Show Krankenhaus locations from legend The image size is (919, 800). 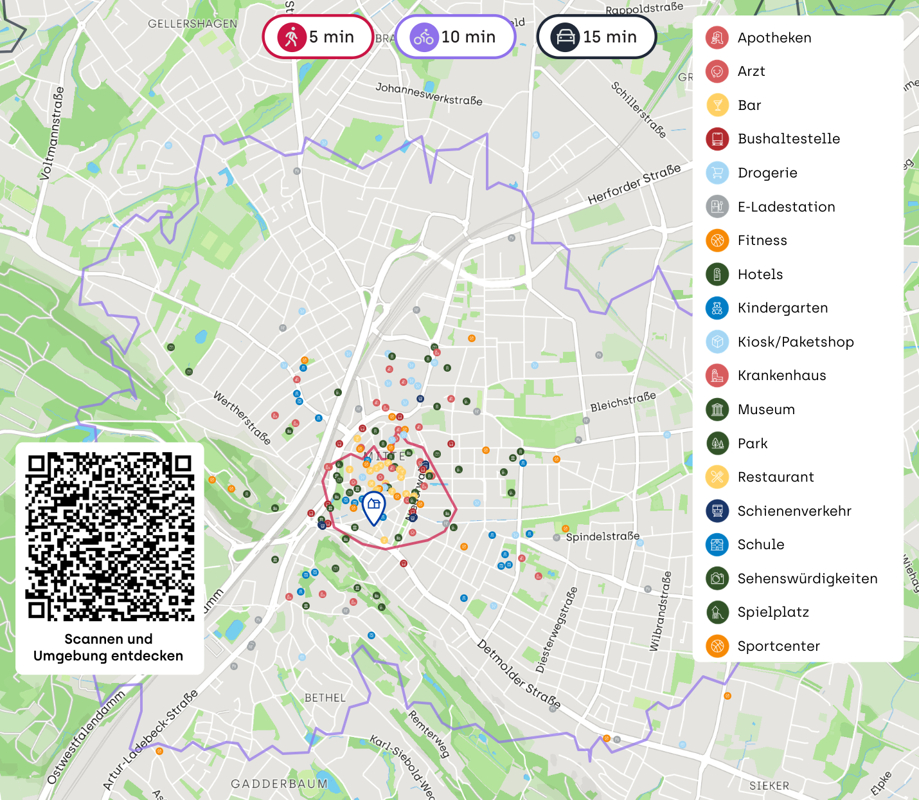tap(781, 376)
